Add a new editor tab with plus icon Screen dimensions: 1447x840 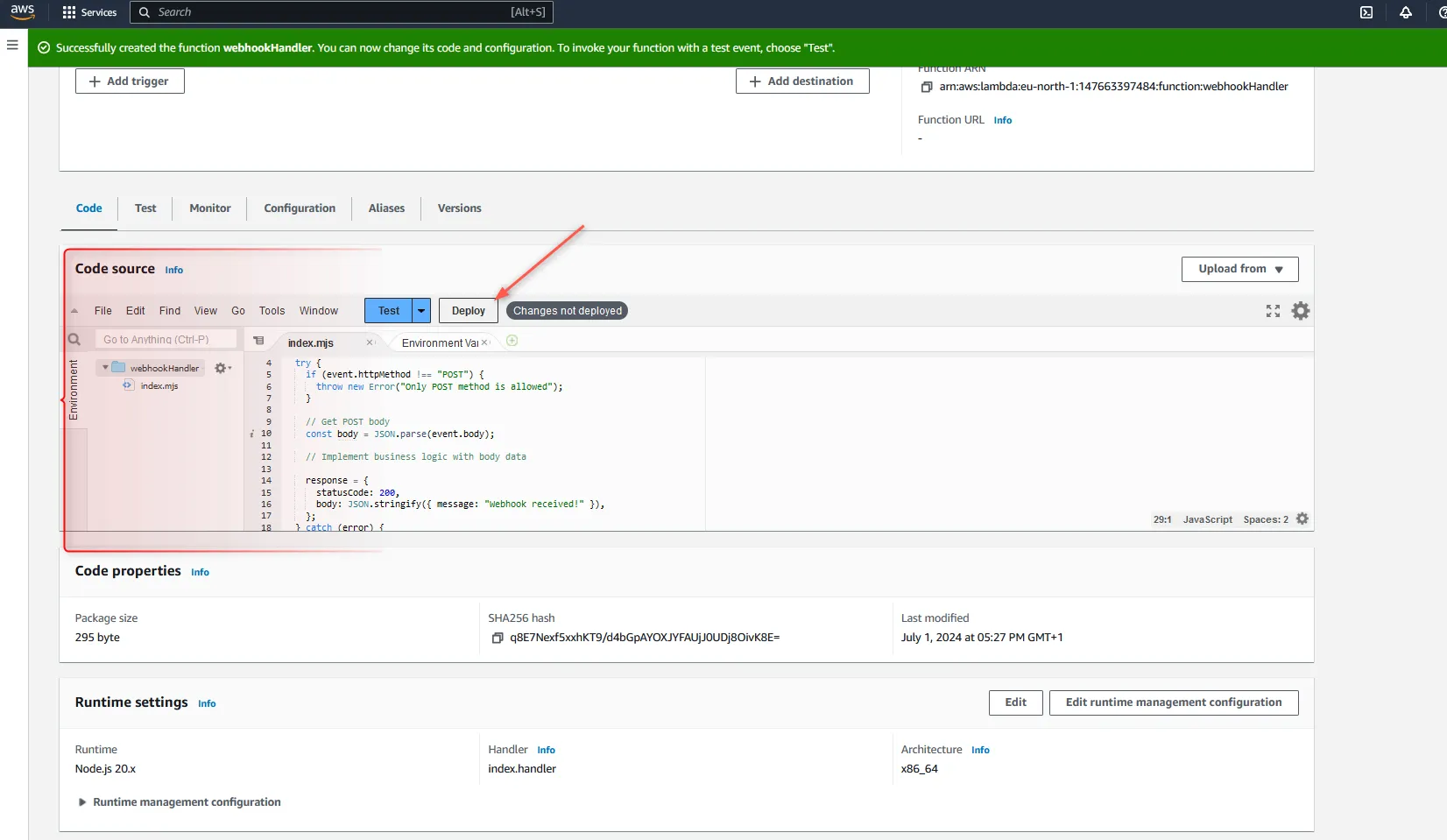click(x=512, y=341)
